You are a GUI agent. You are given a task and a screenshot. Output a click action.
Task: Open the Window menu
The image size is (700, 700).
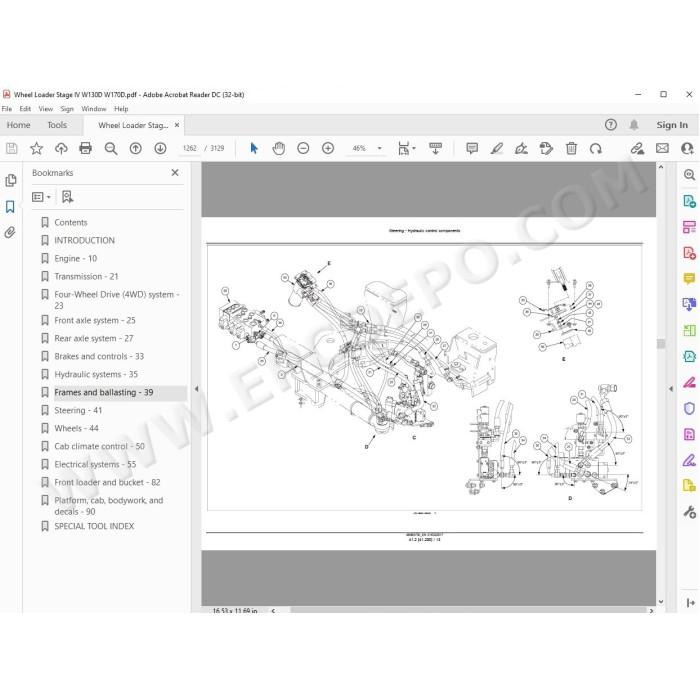pos(94,109)
